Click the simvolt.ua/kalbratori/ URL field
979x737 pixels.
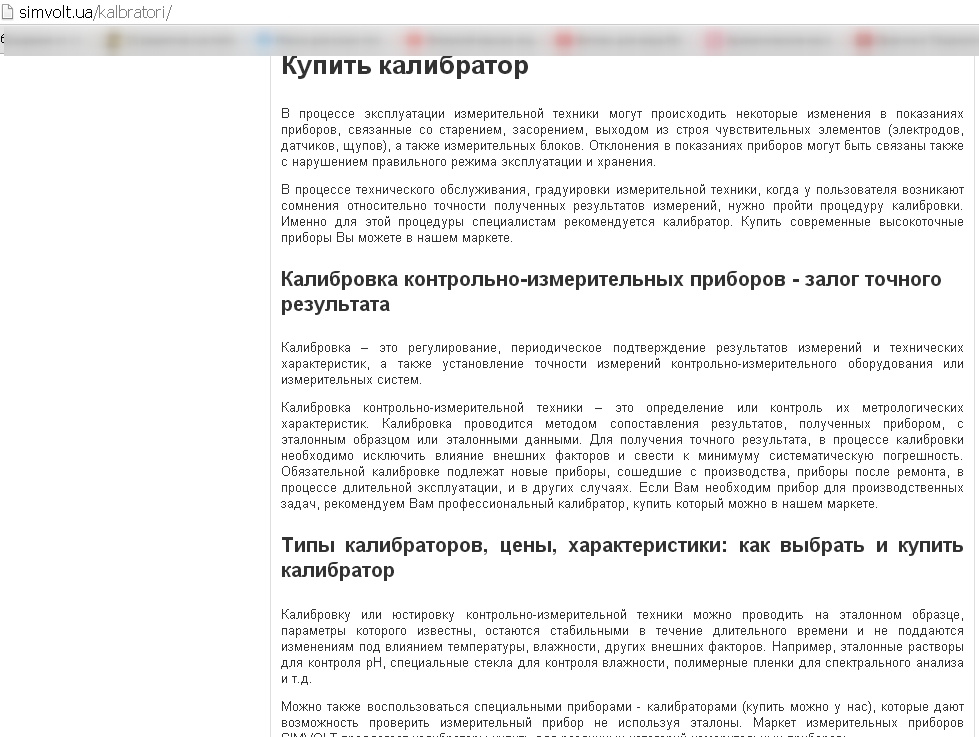95,12
